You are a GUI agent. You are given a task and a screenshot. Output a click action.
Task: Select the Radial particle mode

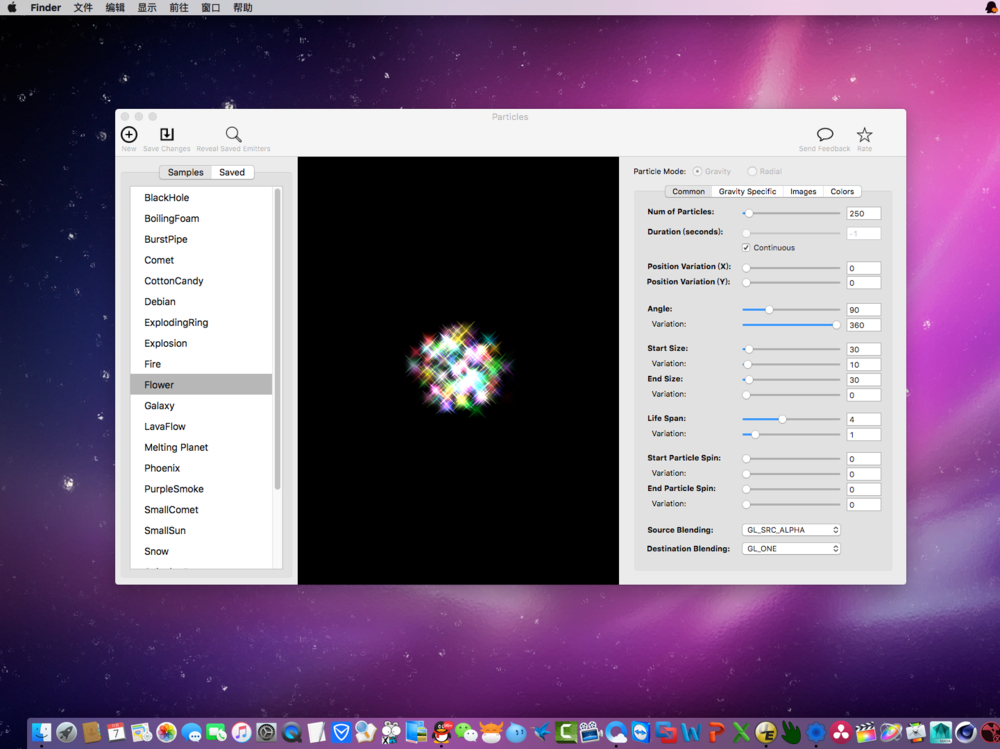pos(752,172)
